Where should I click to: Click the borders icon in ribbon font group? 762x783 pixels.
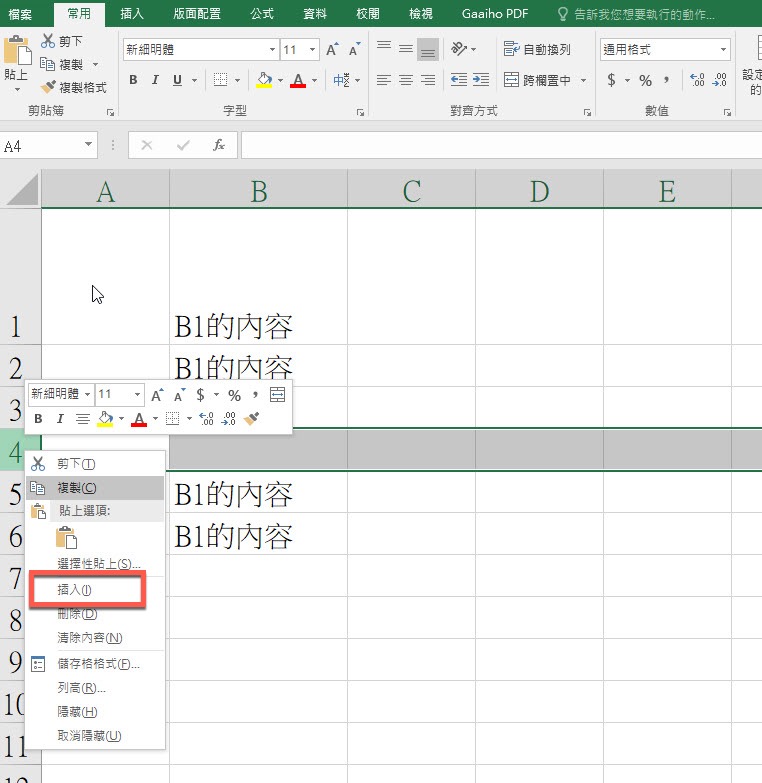tap(220, 80)
